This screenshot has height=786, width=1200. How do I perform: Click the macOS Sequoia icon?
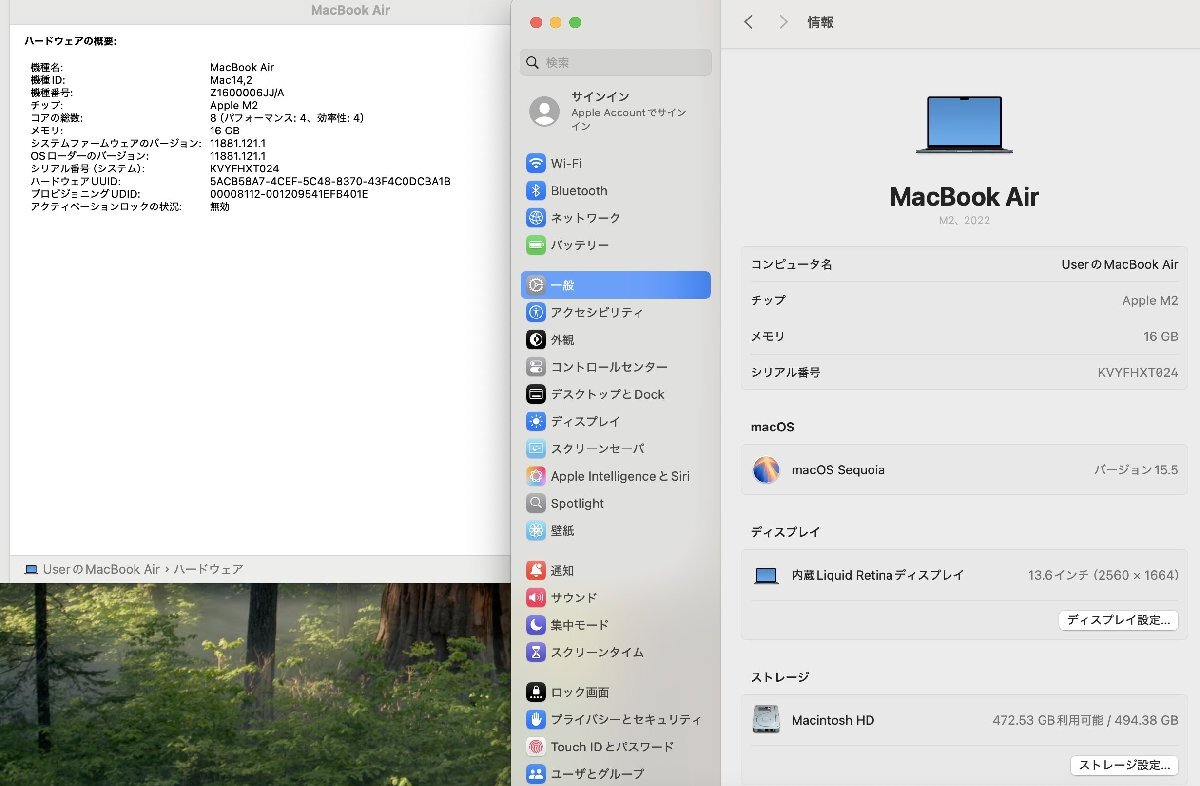(x=766, y=470)
